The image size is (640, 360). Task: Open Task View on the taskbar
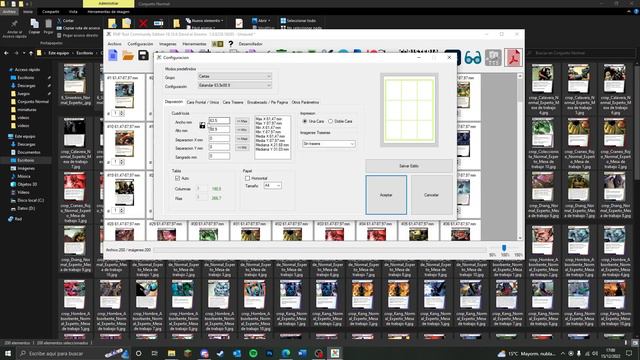[x=155, y=353]
